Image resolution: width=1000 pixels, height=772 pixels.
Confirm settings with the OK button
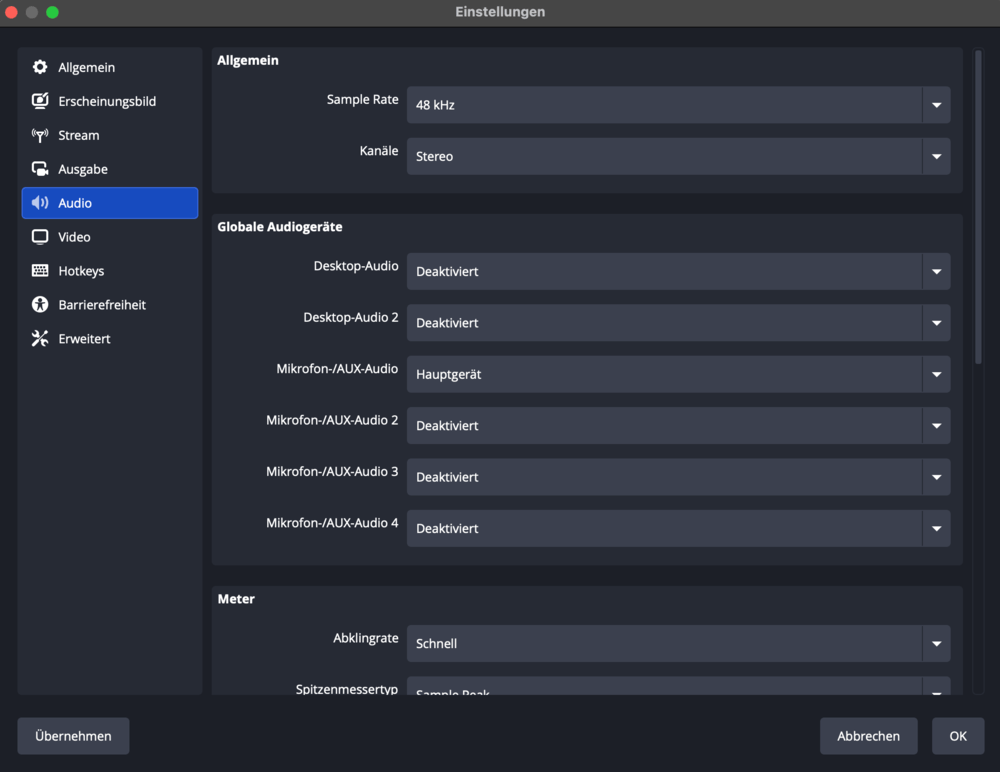click(958, 736)
